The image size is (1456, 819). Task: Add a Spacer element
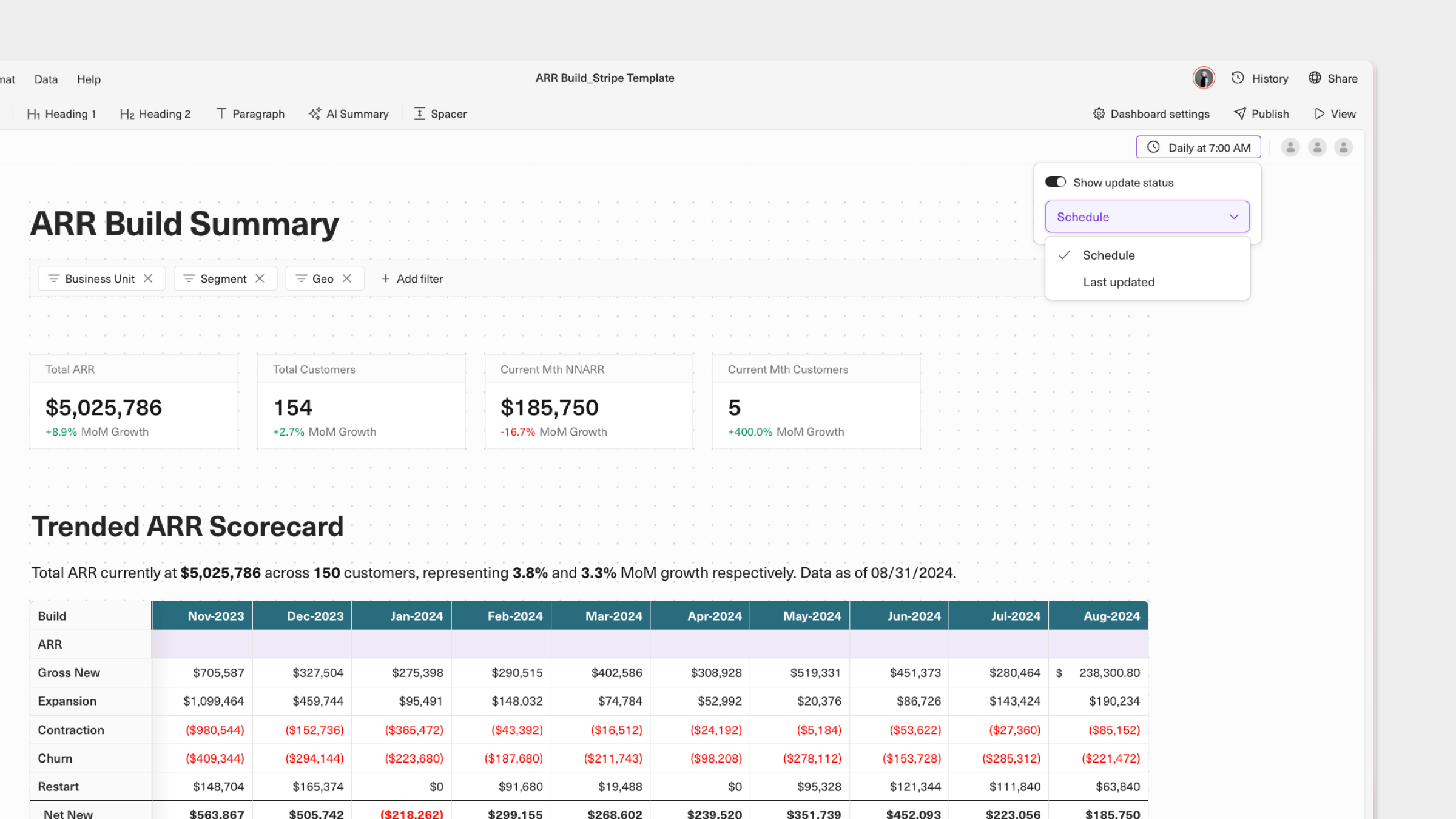pyautogui.click(x=440, y=114)
